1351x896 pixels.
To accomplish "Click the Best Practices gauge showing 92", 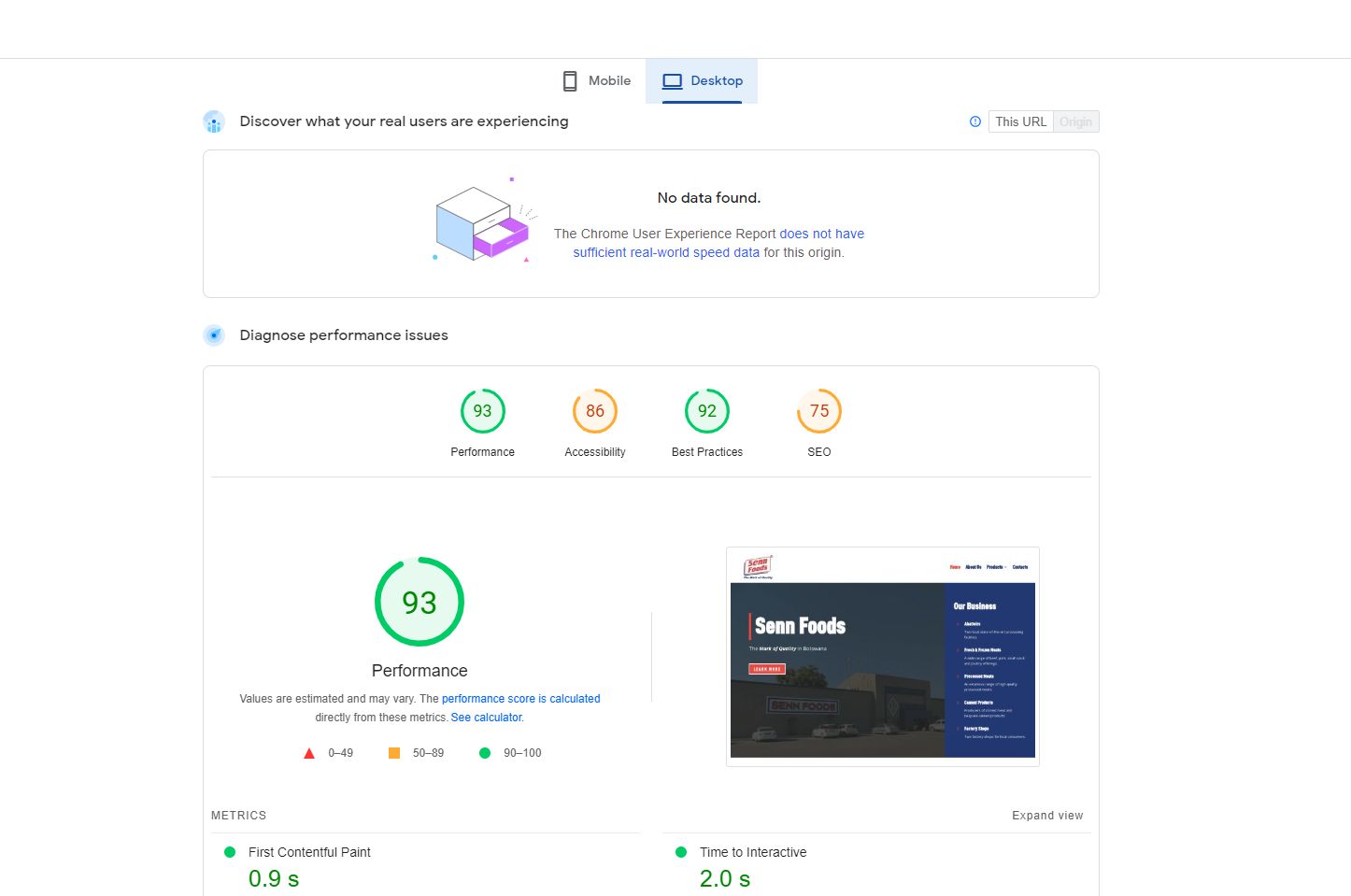I will tap(706, 411).
